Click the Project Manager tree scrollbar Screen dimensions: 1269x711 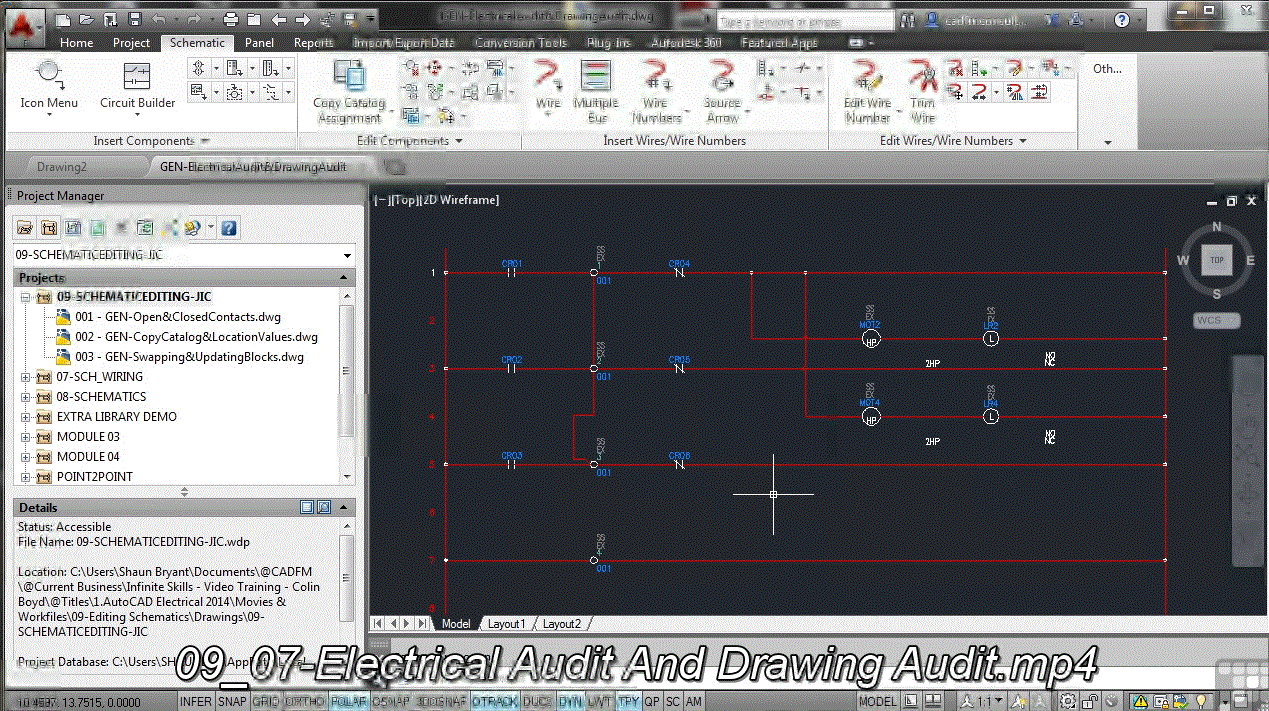point(347,370)
